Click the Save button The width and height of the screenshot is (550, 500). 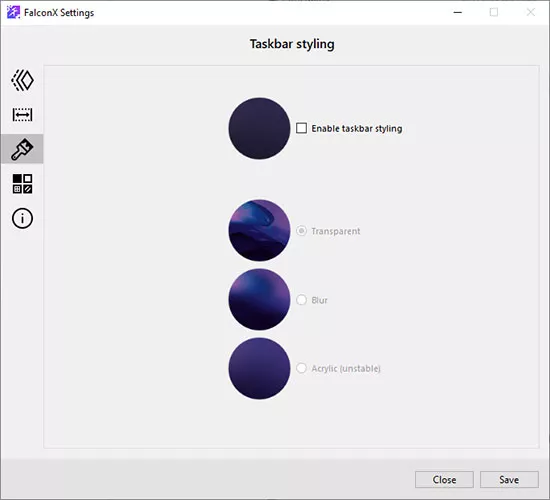tap(509, 479)
